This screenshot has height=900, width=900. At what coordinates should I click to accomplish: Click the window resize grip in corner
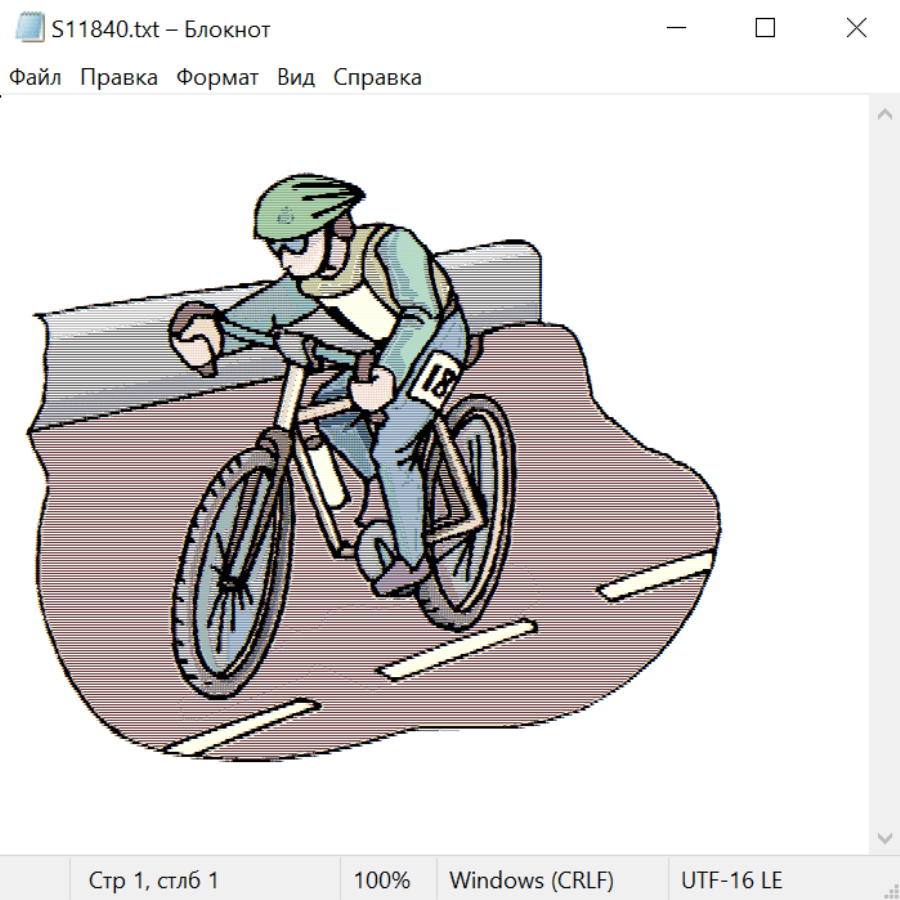(x=890, y=890)
